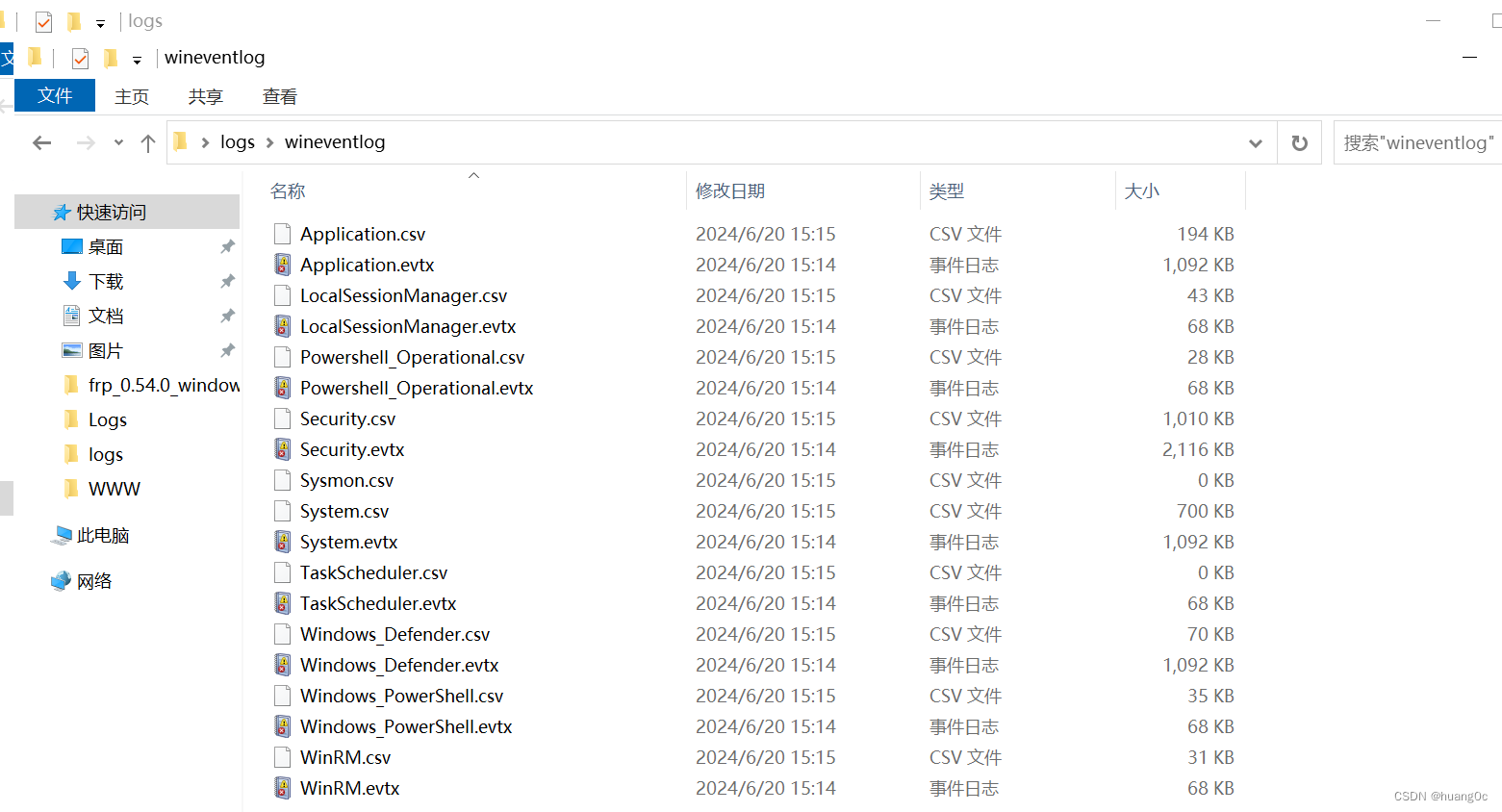Select the TaskScheduler.csv file name

(x=373, y=572)
